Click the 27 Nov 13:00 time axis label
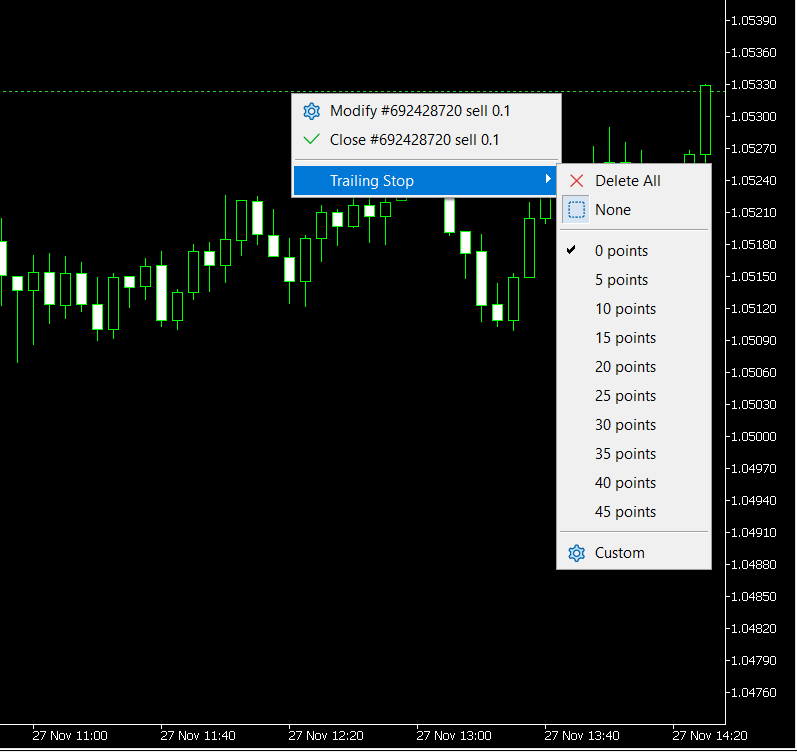Viewport: 797px width, 752px height. point(454,736)
